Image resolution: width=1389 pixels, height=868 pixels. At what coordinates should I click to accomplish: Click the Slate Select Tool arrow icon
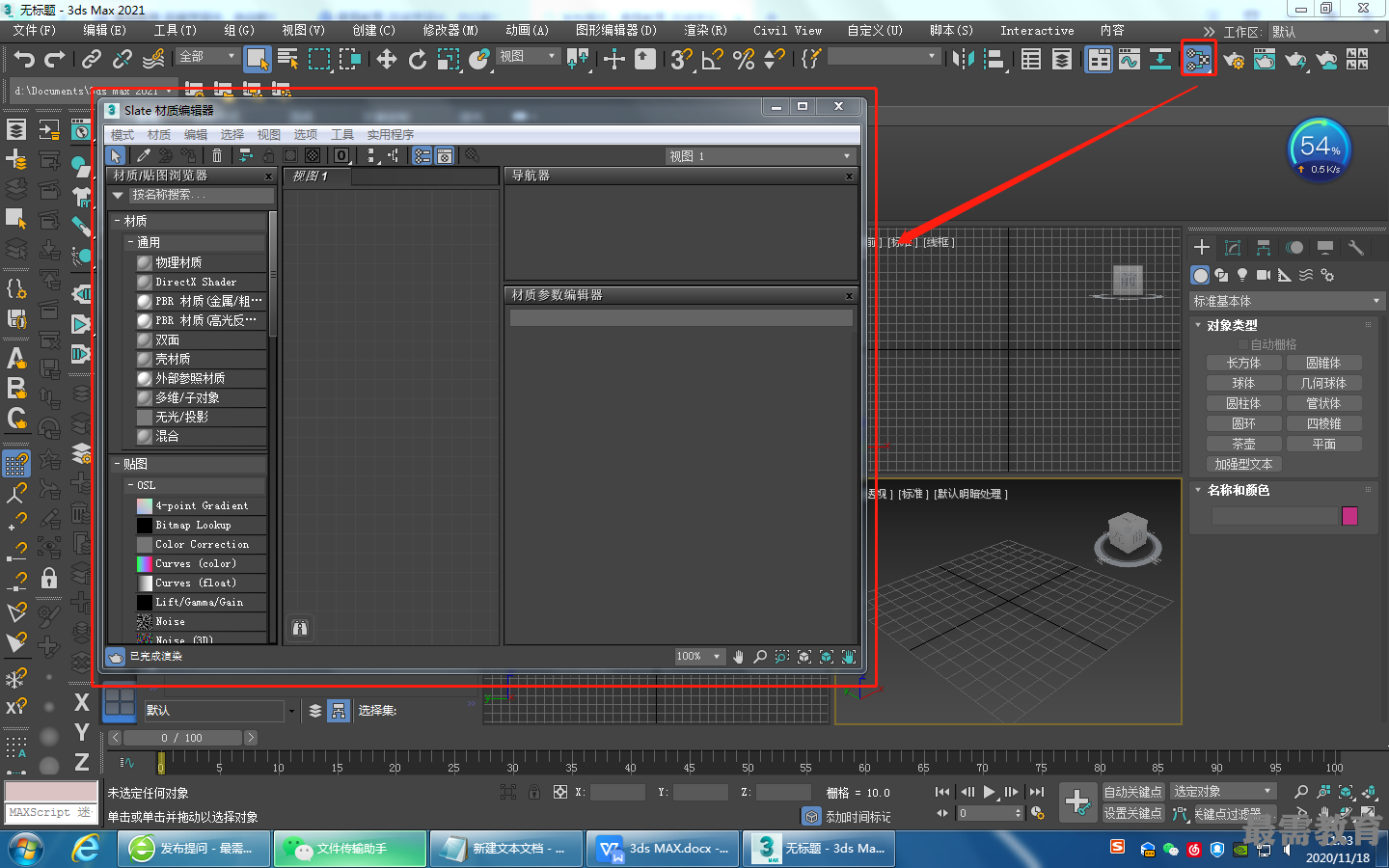[116, 155]
